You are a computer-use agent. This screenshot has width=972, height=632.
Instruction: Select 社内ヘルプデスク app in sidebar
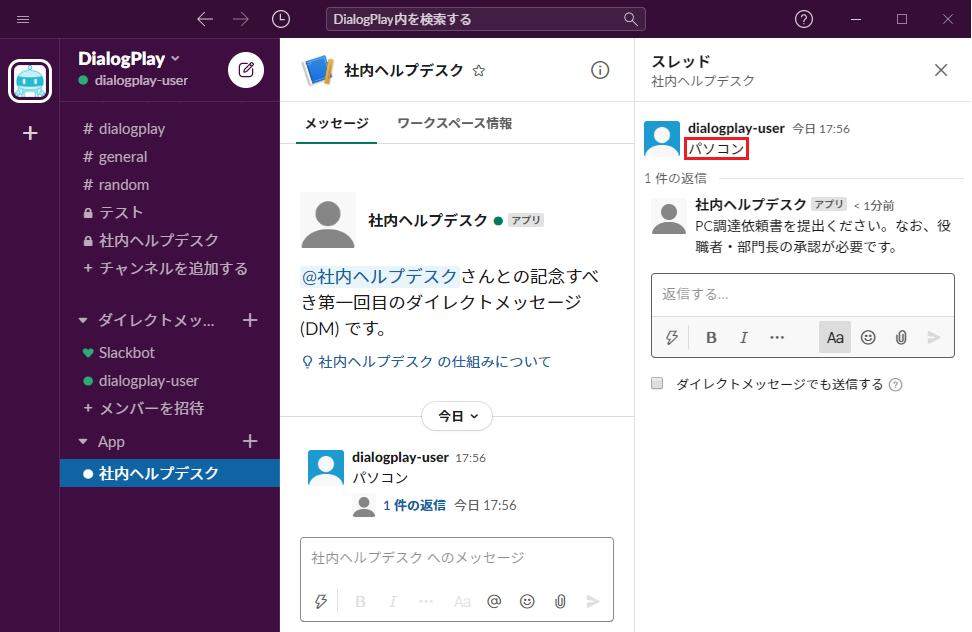coord(170,473)
